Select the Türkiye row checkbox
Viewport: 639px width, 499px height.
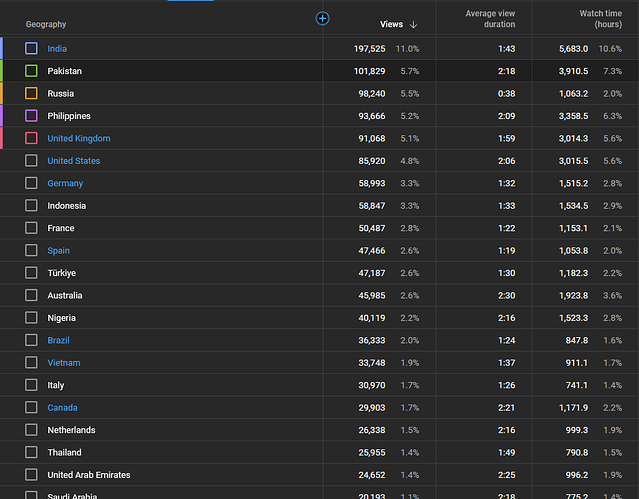tap(31, 273)
